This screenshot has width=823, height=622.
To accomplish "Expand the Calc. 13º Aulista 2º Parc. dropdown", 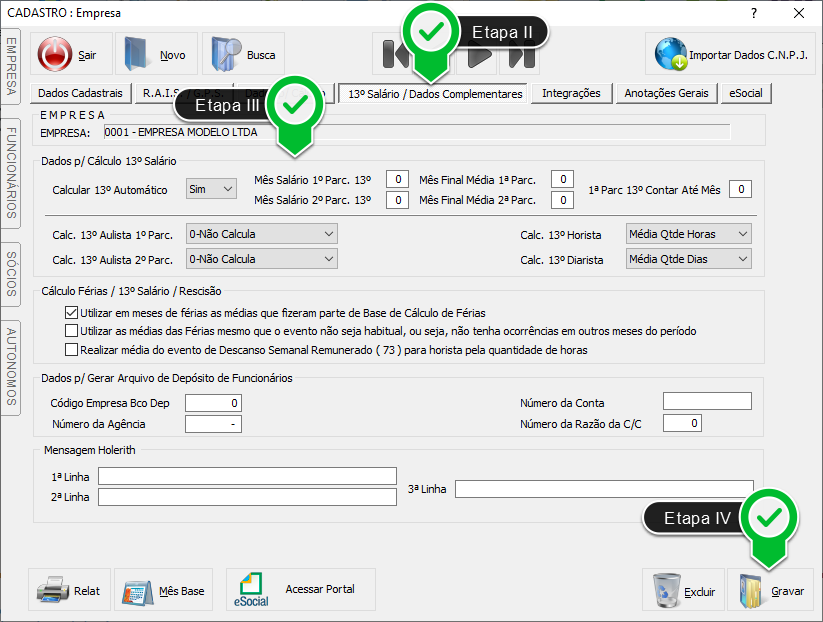I will (x=262, y=259).
